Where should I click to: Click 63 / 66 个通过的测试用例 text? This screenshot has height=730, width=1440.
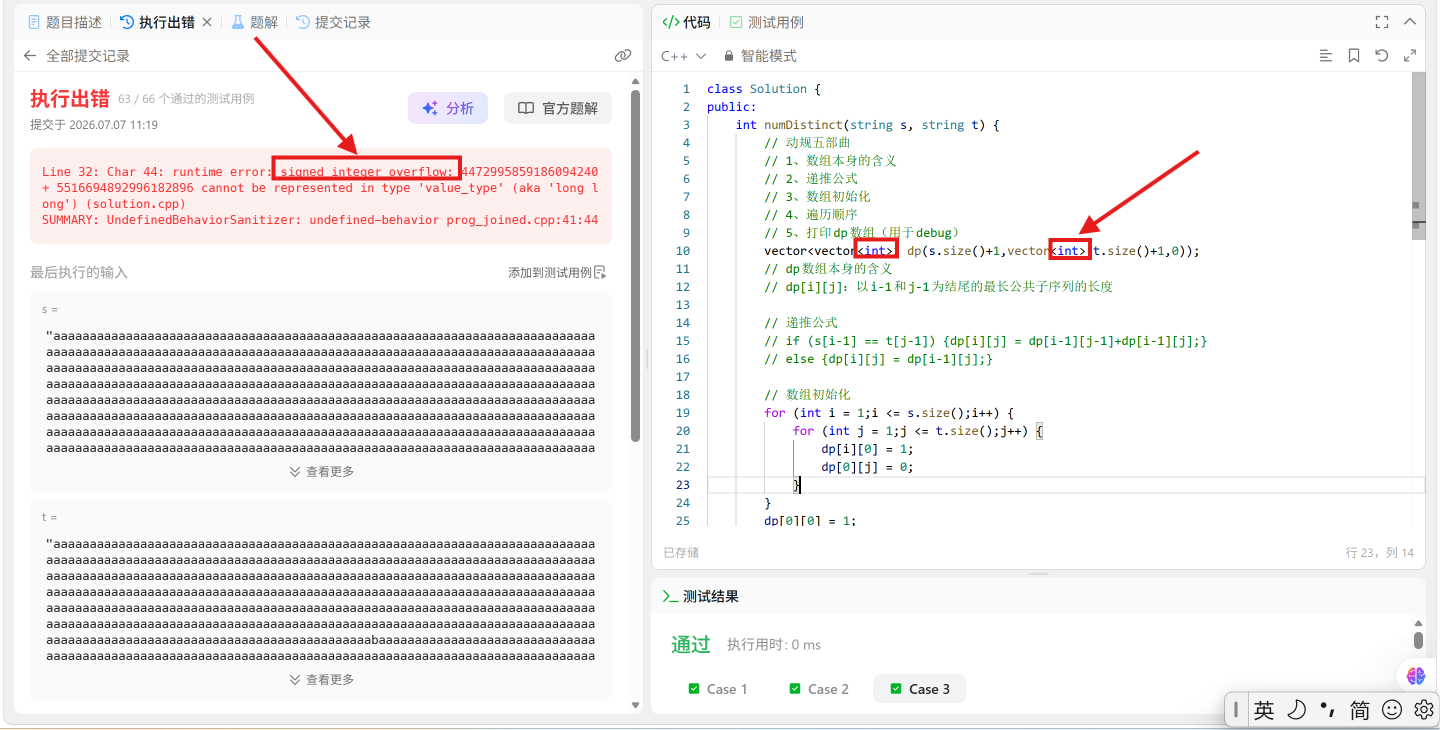pyautogui.click(x=186, y=99)
